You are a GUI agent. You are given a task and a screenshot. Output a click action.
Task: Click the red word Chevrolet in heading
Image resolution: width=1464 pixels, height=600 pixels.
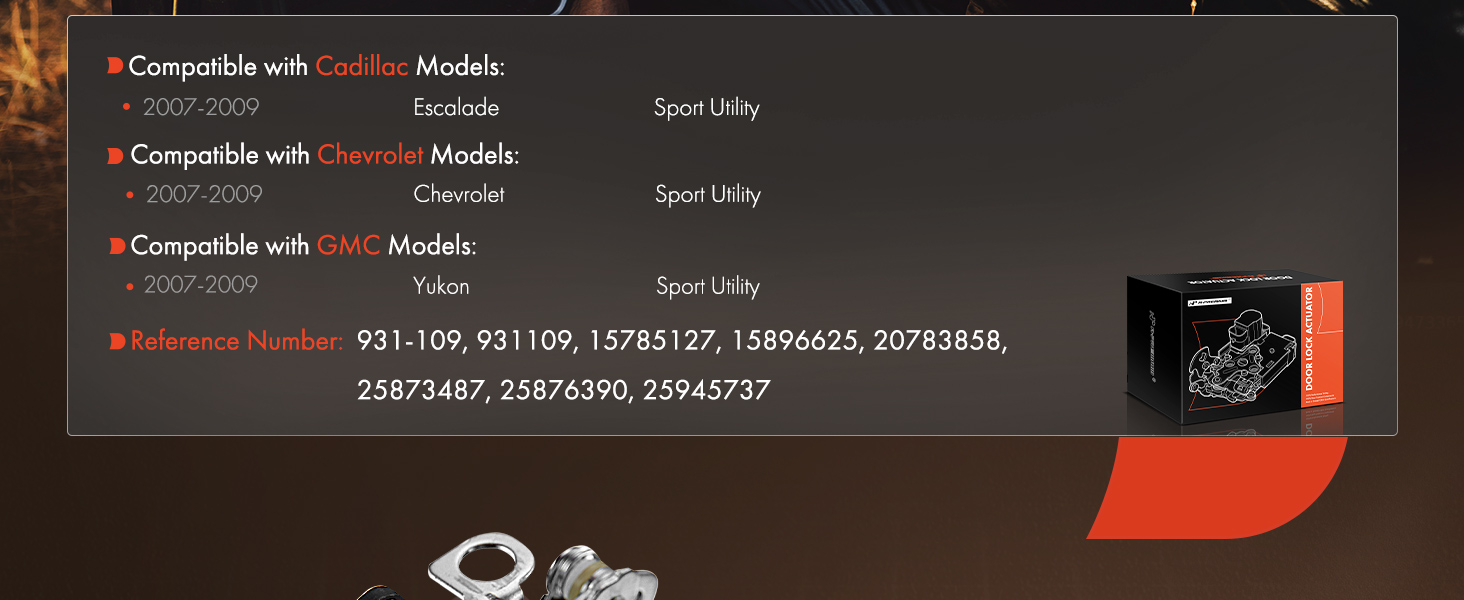tap(370, 156)
